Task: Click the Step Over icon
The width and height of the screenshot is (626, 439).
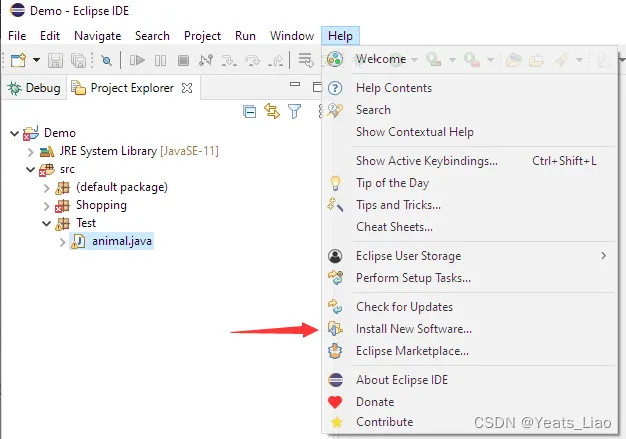Action: pyautogui.click(x=252, y=61)
